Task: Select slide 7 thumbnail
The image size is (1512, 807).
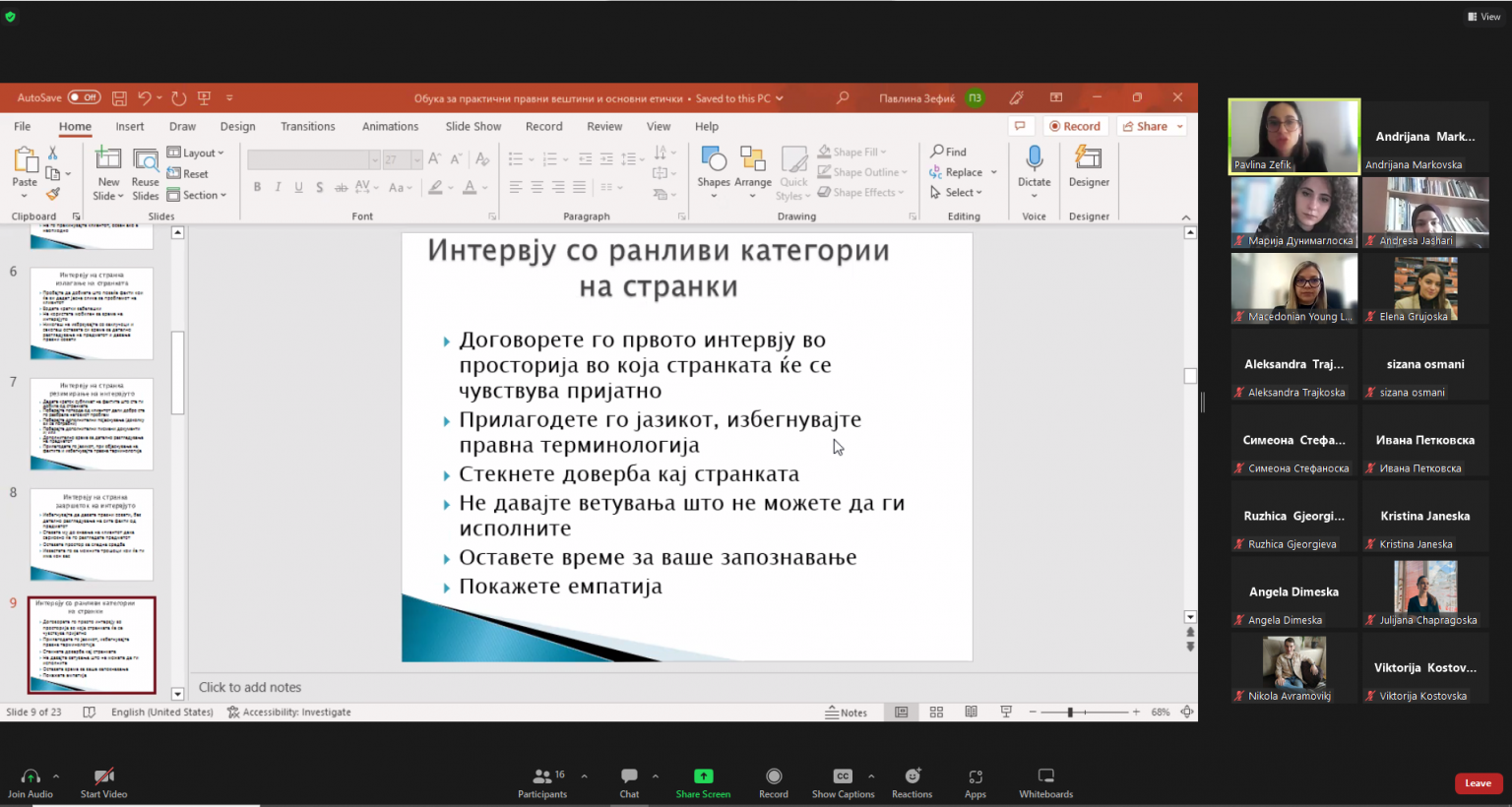Action: pos(92,424)
